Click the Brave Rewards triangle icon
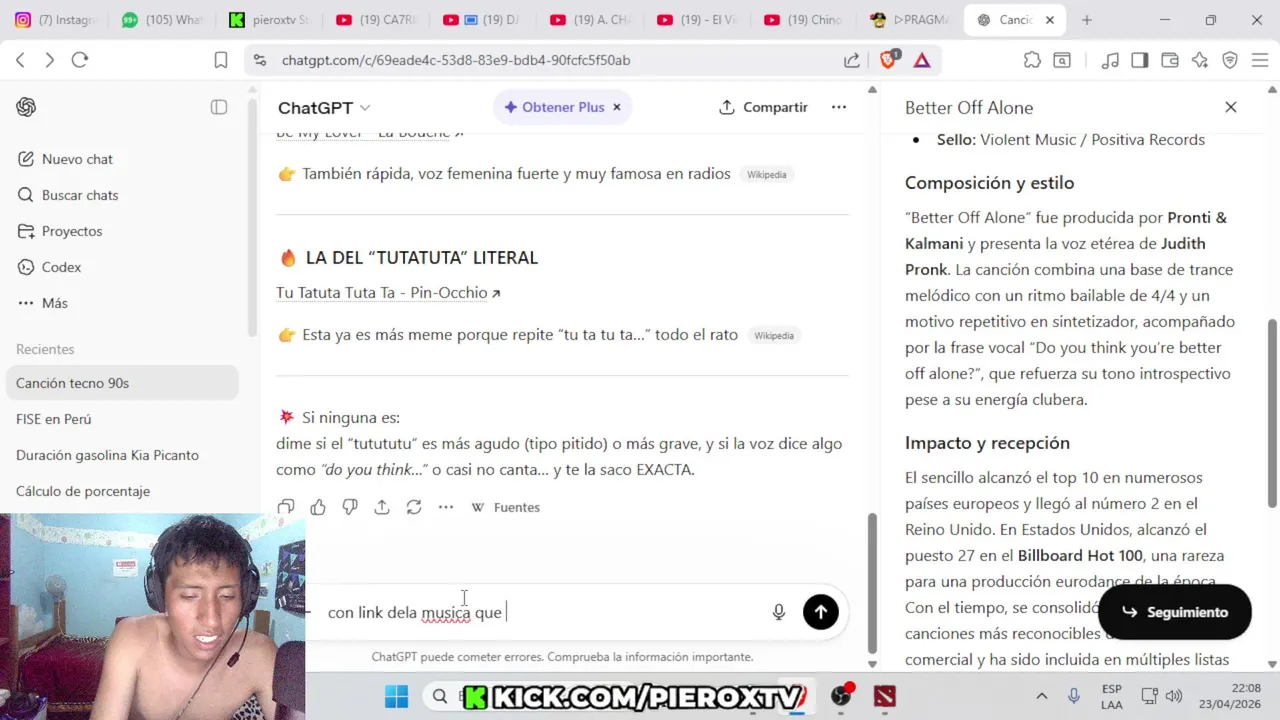1280x720 pixels. 922,60
